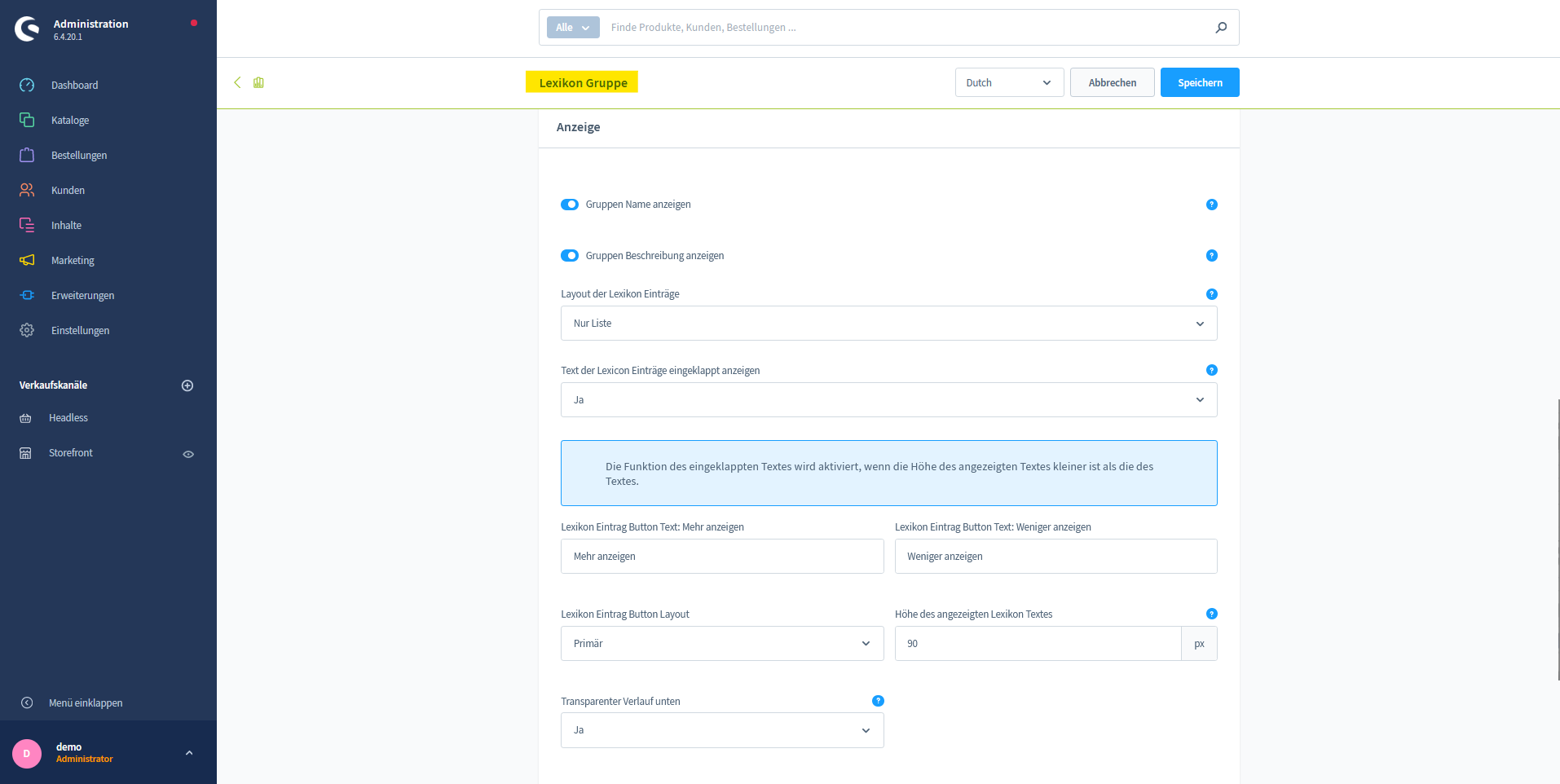Open the Dutch language dropdown
This screenshot has width=1560, height=784.
tap(1009, 82)
